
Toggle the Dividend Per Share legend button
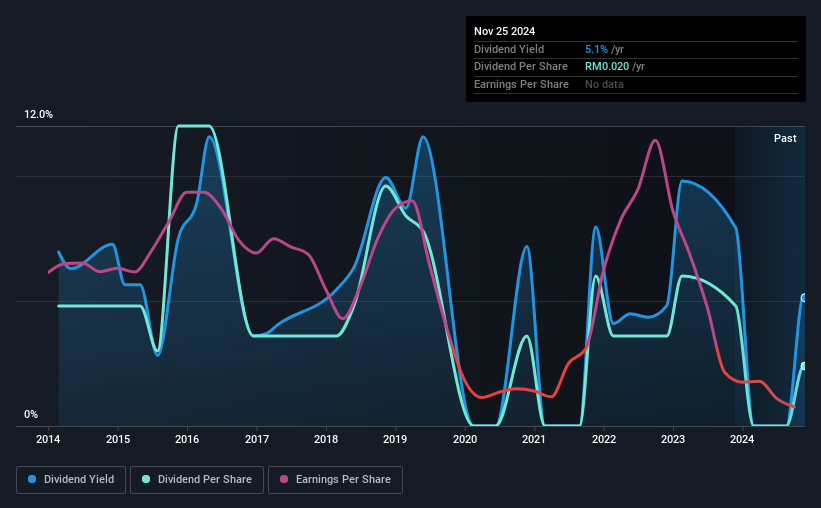click(x=197, y=480)
